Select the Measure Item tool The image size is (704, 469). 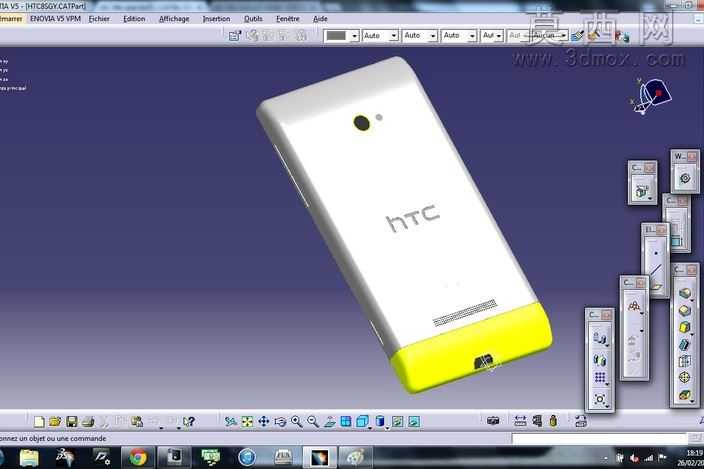[537, 421]
